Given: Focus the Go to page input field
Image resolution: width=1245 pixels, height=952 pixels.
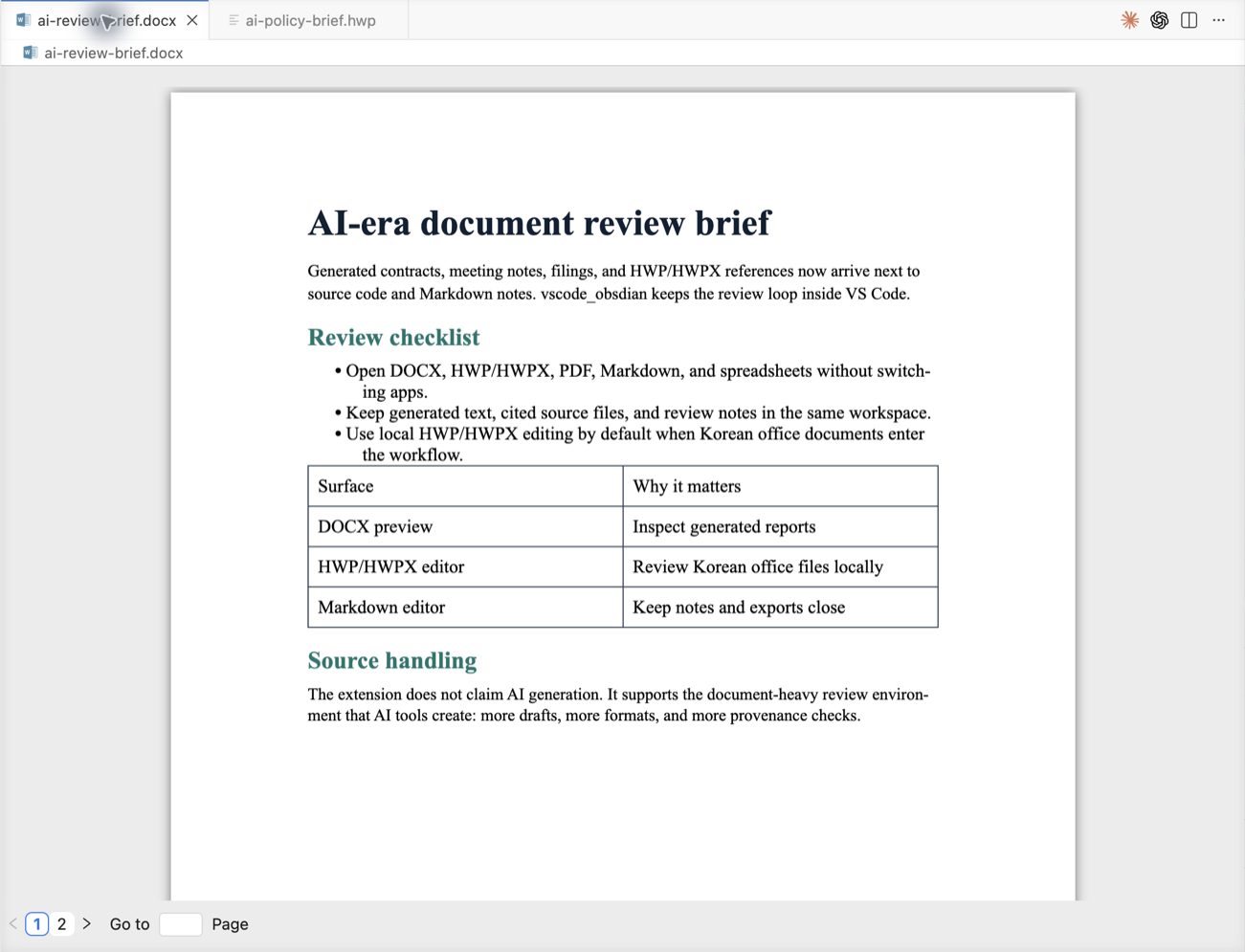Looking at the screenshot, I should click(180, 924).
